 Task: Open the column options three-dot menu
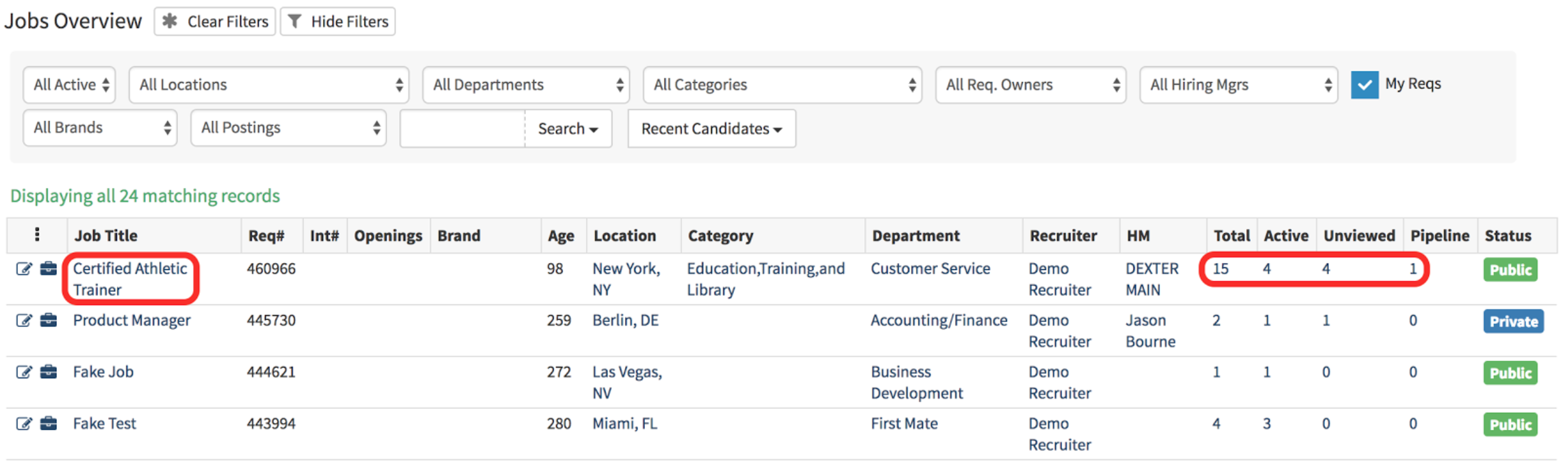tap(38, 235)
